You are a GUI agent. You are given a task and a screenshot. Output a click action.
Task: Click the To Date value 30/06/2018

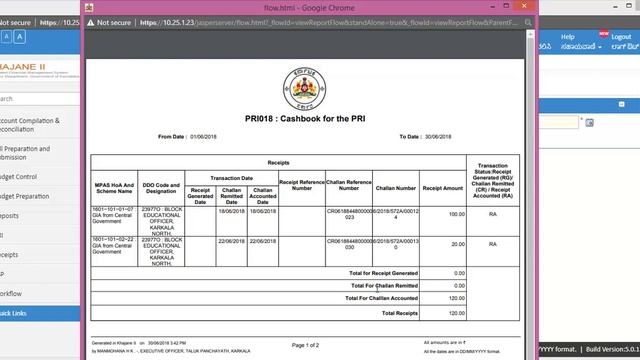click(x=438, y=137)
